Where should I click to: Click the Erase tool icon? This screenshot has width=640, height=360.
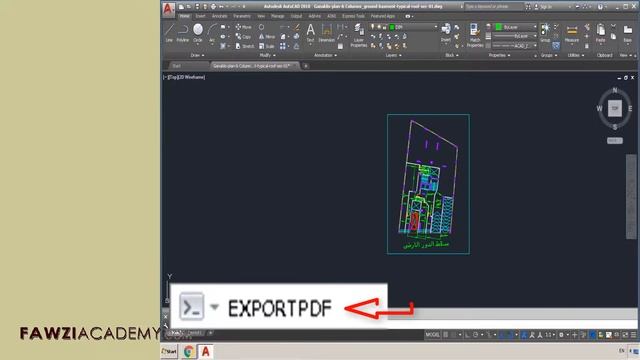pos(297,27)
